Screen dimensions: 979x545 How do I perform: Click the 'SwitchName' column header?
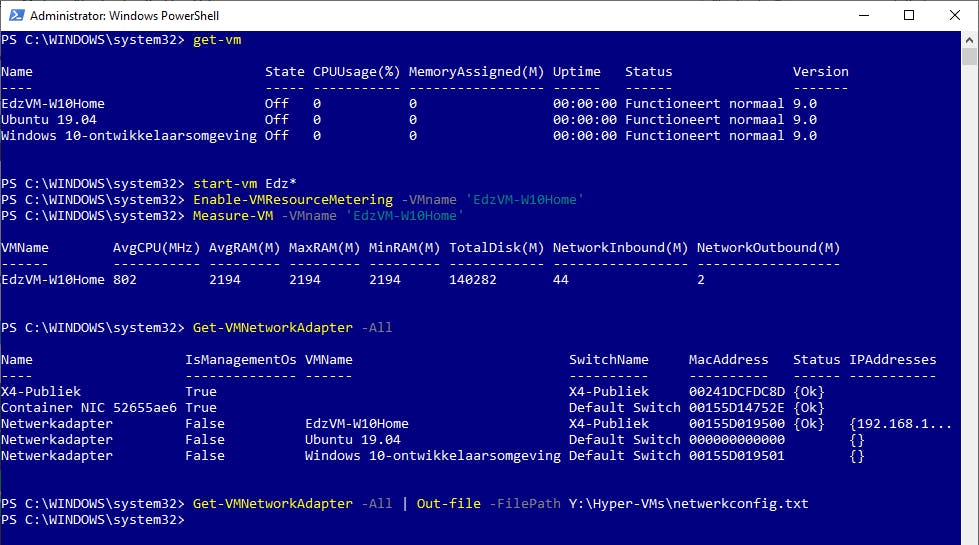coord(609,360)
